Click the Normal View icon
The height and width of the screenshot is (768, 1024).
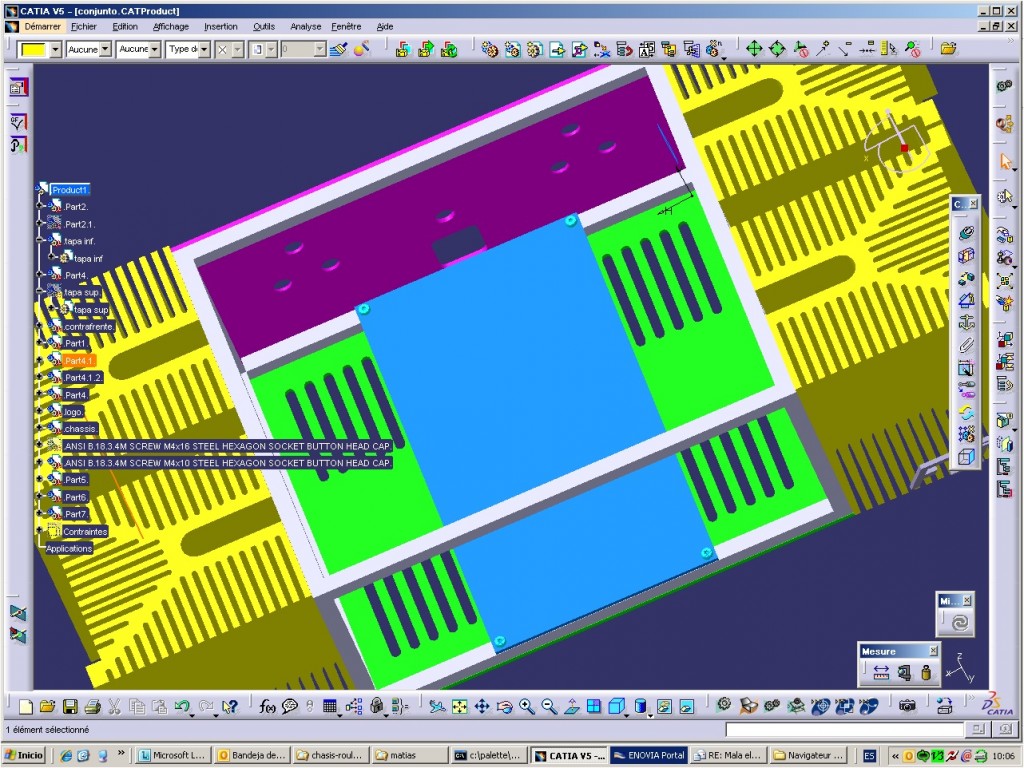pyautogui.click(x=571, y=706)
